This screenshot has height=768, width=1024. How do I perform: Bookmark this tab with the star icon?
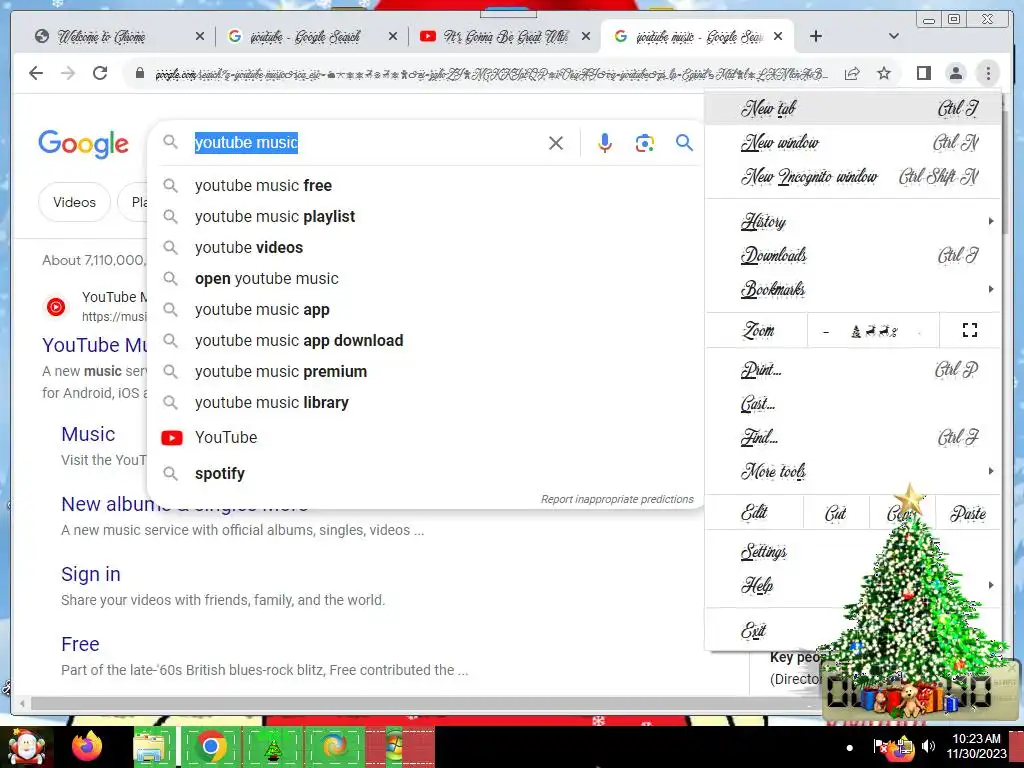pos(884,73)
